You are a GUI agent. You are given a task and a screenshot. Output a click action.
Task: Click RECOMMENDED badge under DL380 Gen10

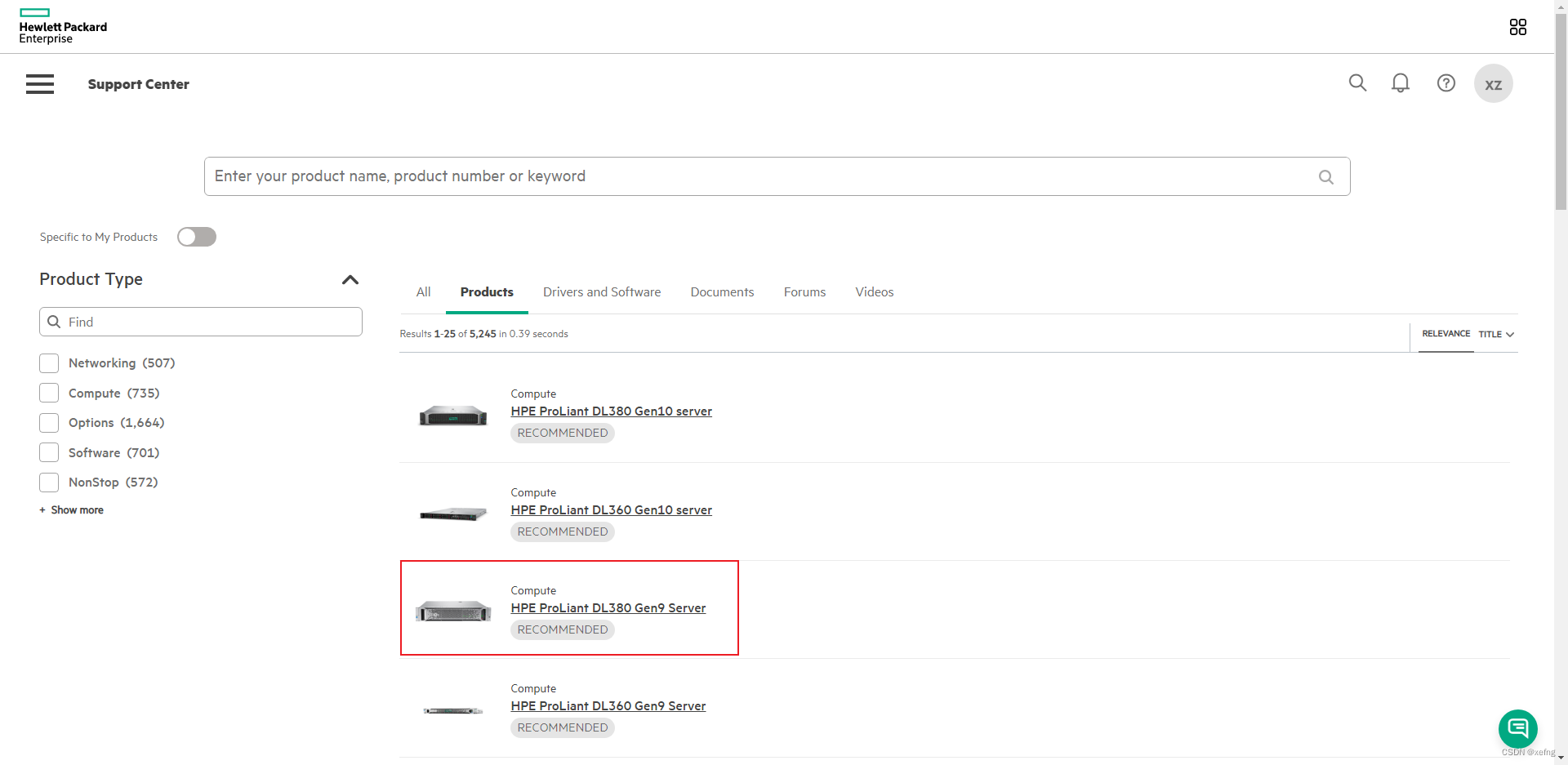562,433
